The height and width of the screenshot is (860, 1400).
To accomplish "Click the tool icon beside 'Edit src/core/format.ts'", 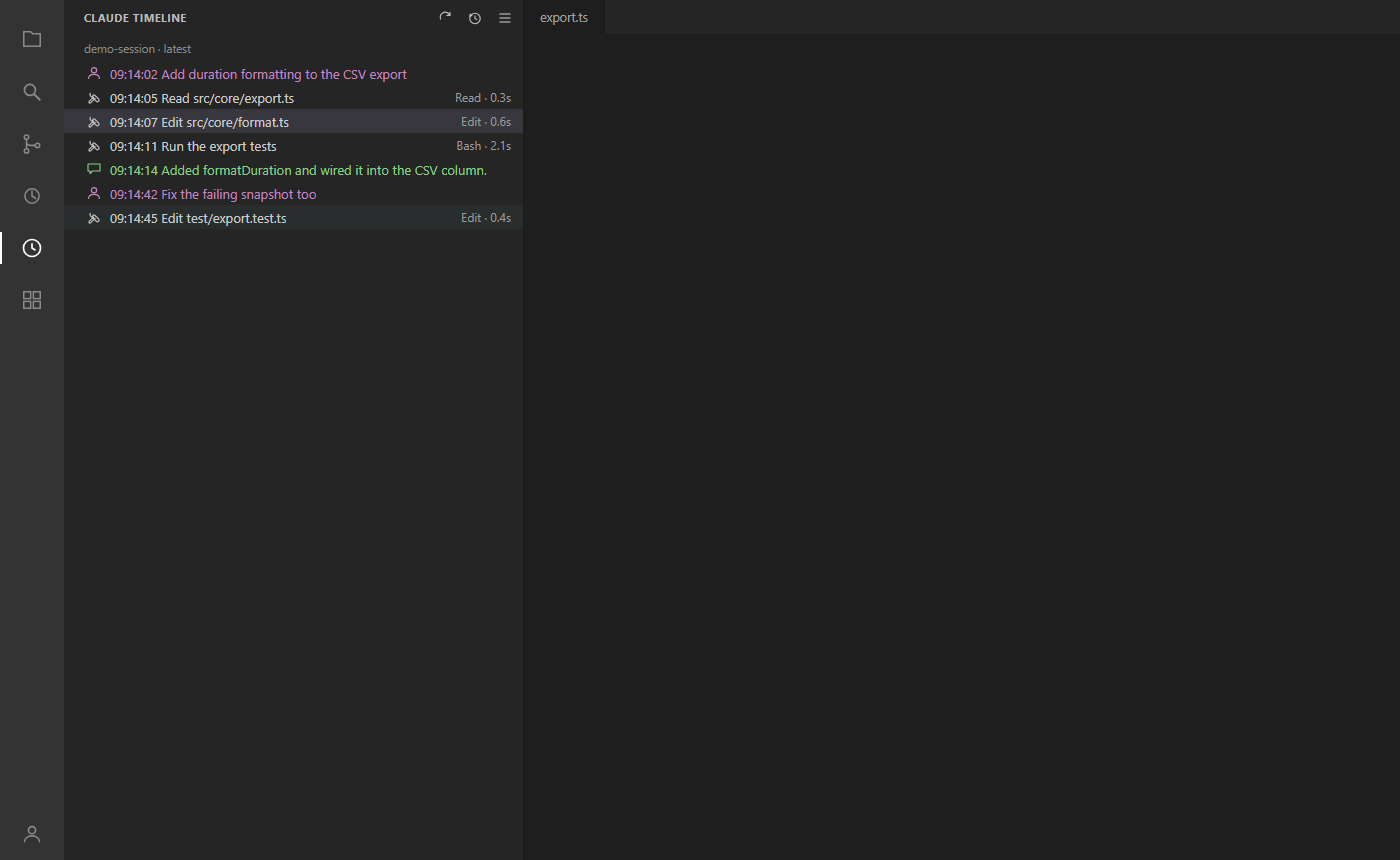I will (94, 122).
